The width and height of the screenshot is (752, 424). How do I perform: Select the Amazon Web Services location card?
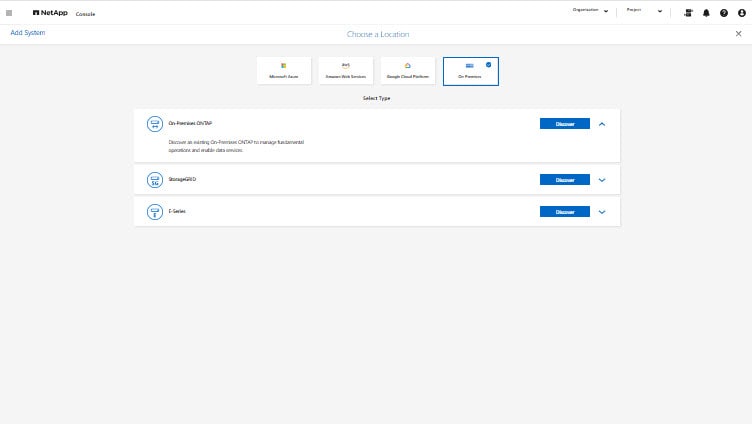click(x=345, y=70)
